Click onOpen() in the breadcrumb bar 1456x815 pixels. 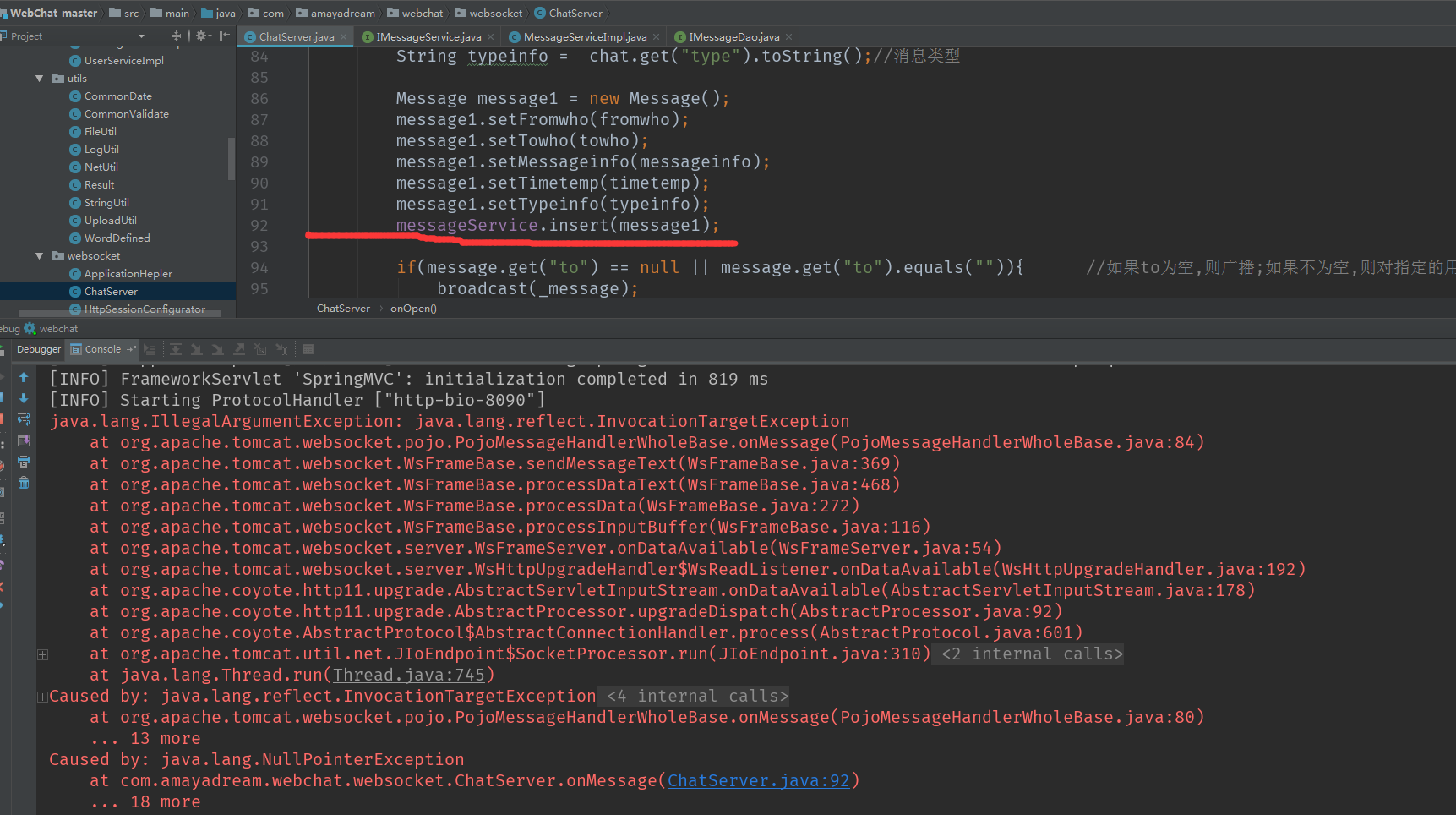pyautogui.click(x=413, y=308)
